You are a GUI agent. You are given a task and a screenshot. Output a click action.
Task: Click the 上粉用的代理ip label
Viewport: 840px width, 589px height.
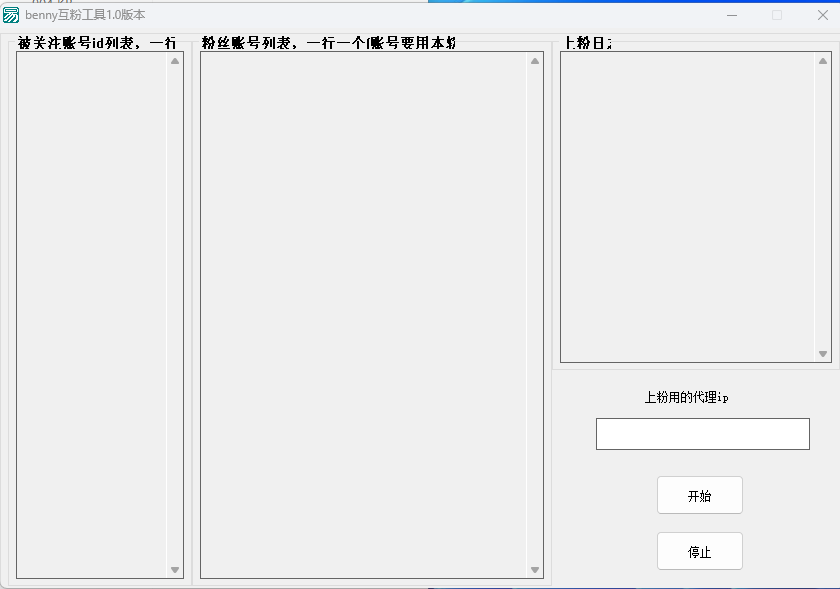[686, 397]
